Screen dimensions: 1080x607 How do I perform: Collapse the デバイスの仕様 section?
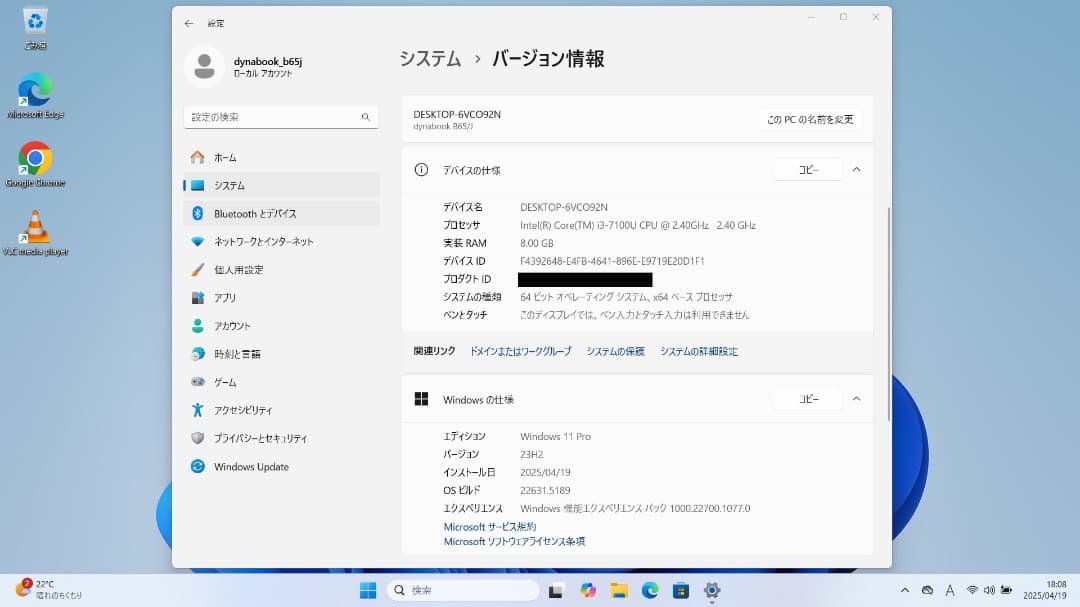(856, 169)
